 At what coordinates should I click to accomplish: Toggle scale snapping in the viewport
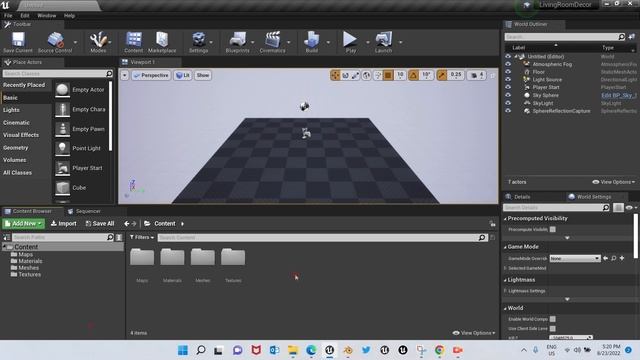coord(442,75)
